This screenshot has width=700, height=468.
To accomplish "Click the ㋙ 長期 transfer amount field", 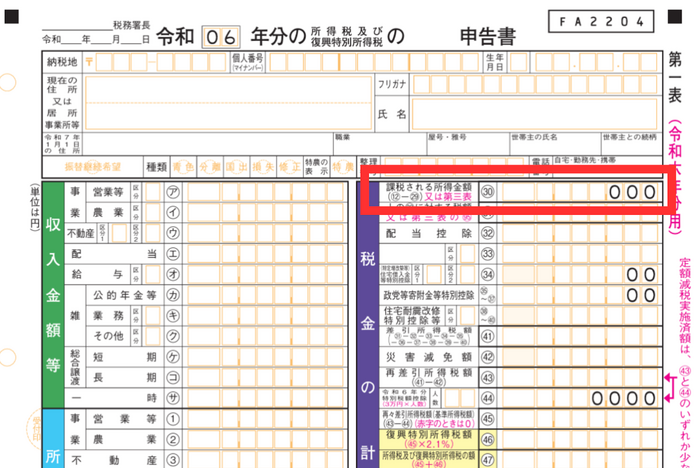I will pyautogui.click(x=265, y=378).
